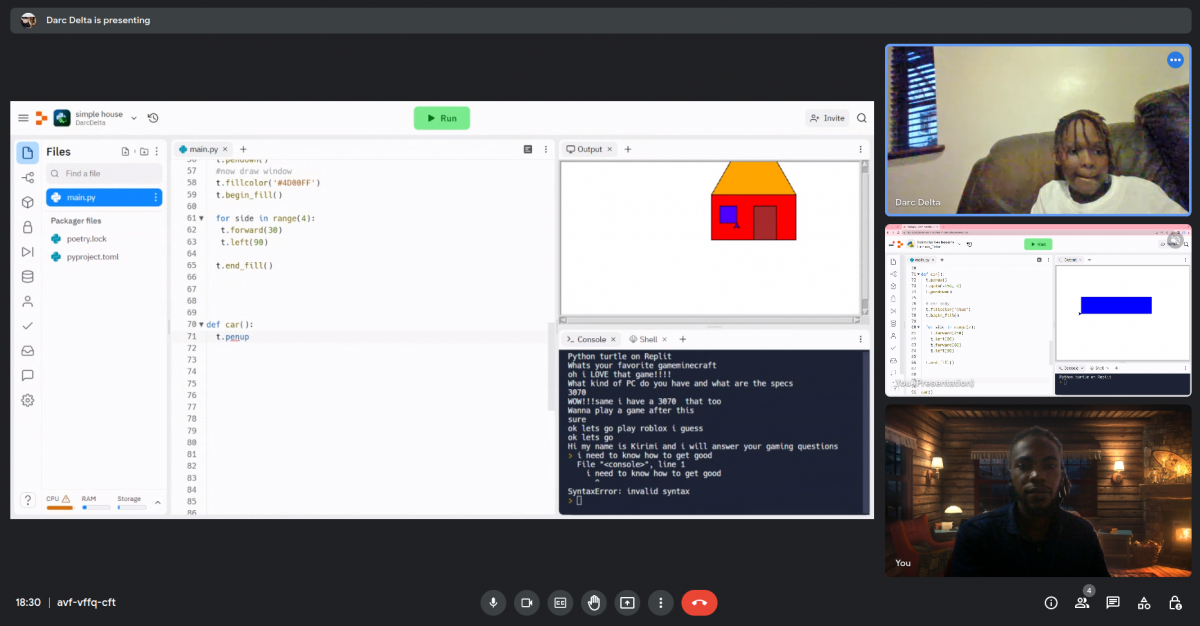Open the simple house project dropdown
Screen dimensions: 1200x626
coord(134,118)
